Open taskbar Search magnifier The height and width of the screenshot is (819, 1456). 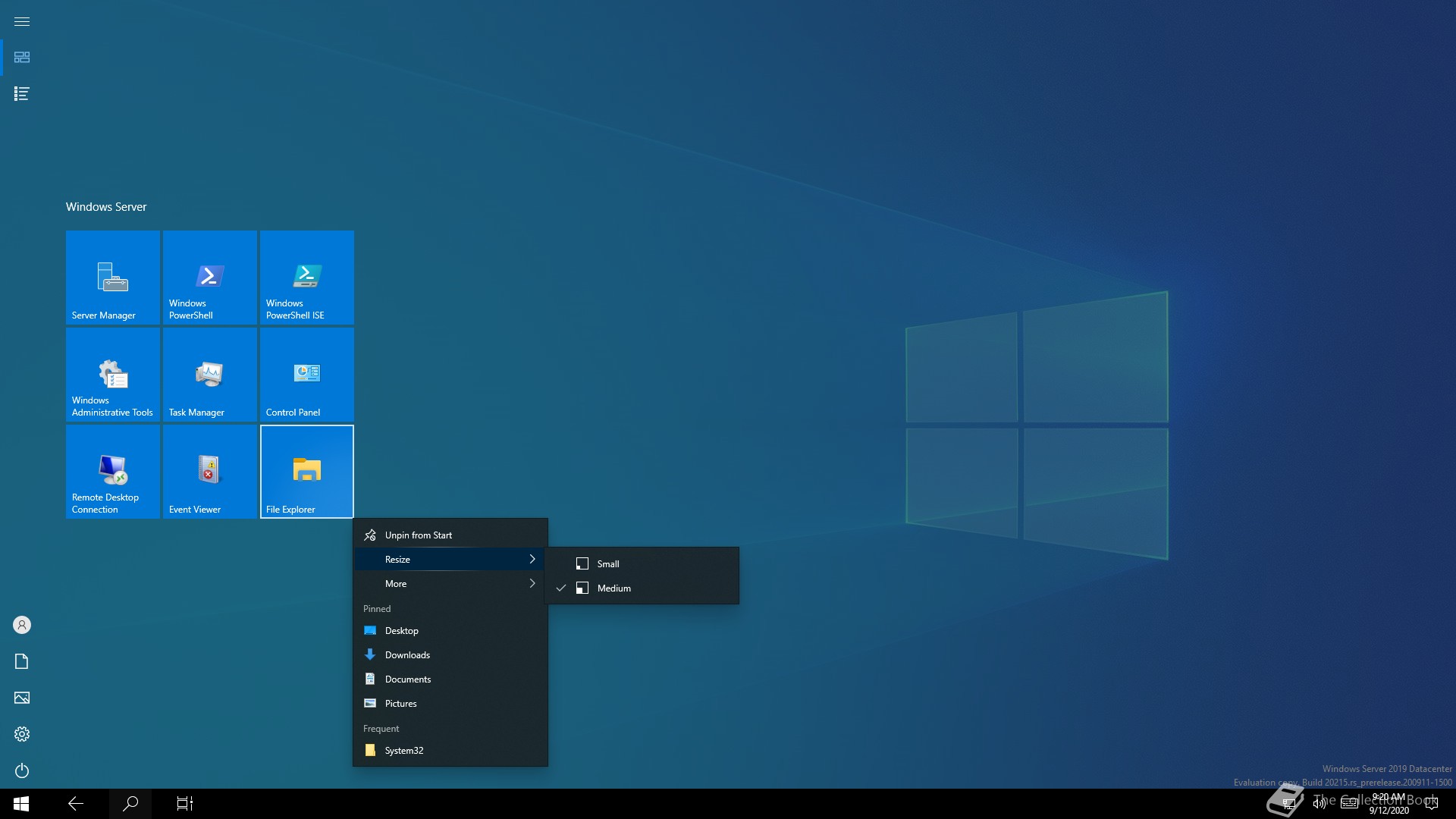[130, 804]
